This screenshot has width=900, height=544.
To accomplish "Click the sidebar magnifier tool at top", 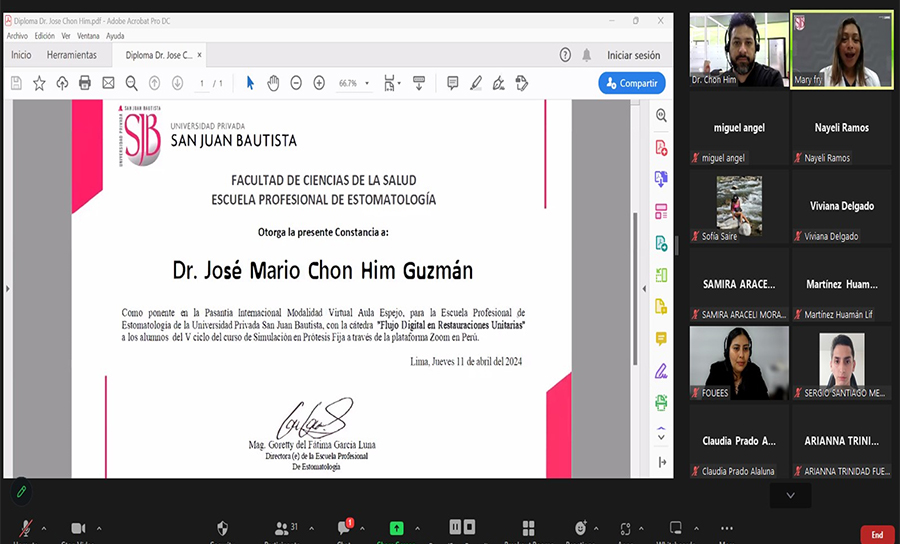I will [x=661, y=115].
